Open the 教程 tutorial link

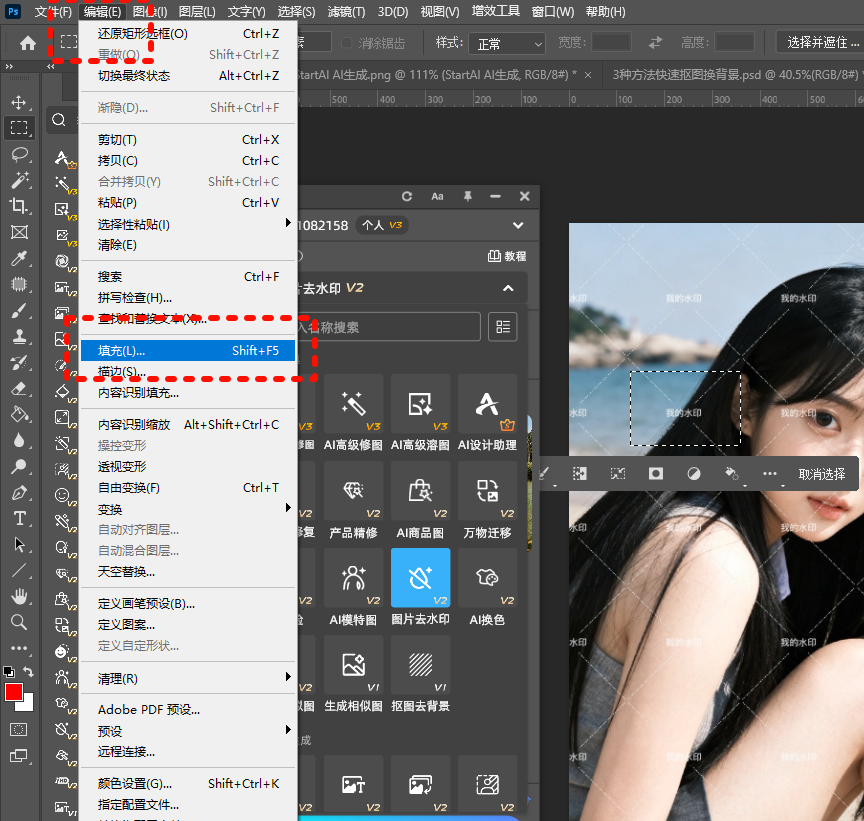tap(507, 256)
